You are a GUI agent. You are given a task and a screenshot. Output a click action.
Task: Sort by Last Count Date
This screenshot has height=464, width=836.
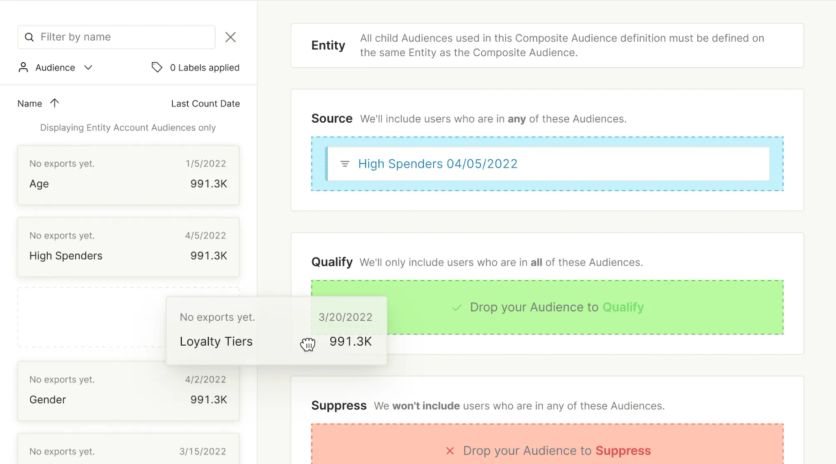pos(205,103)
